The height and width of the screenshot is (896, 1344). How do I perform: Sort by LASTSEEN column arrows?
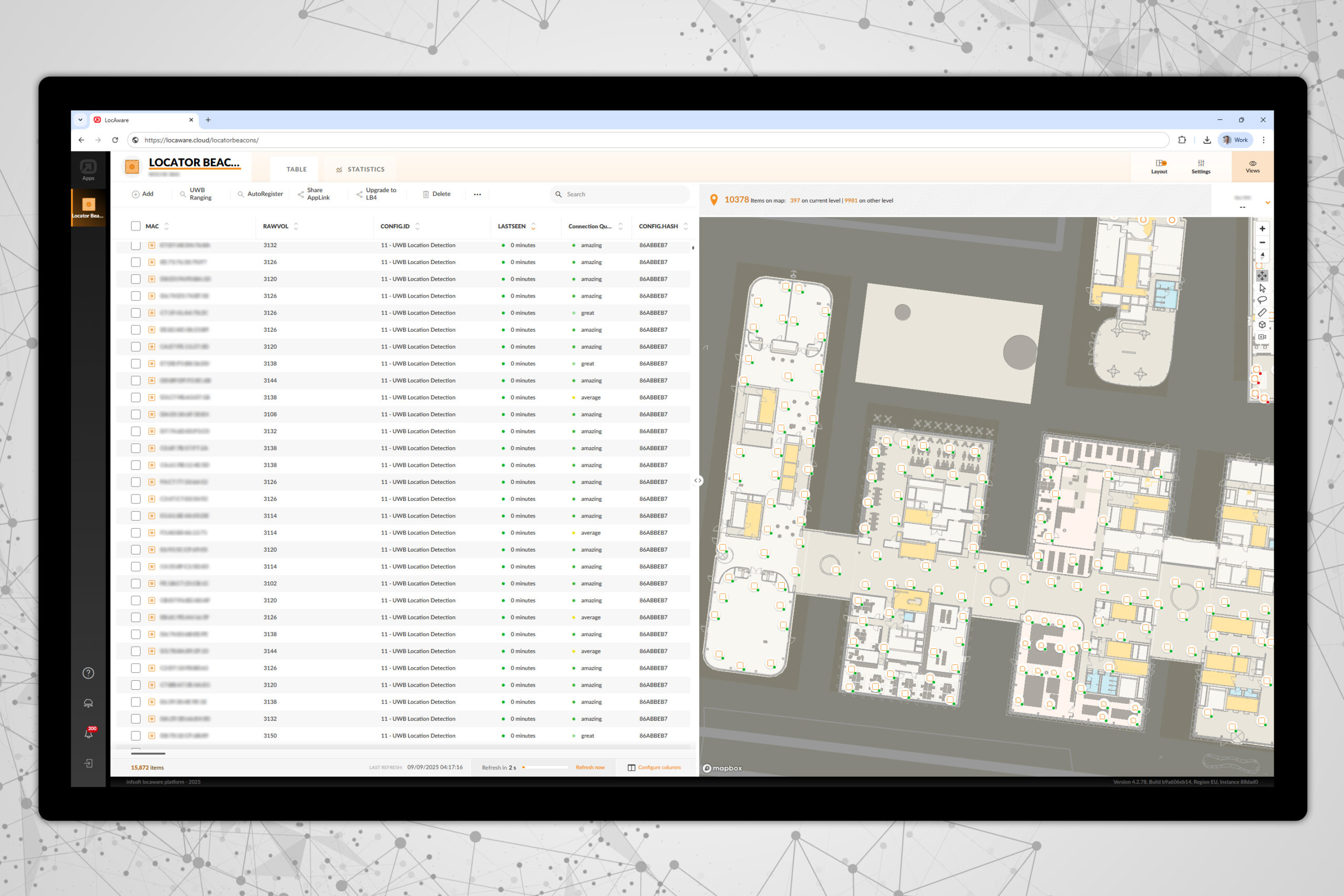pos(533,226)
